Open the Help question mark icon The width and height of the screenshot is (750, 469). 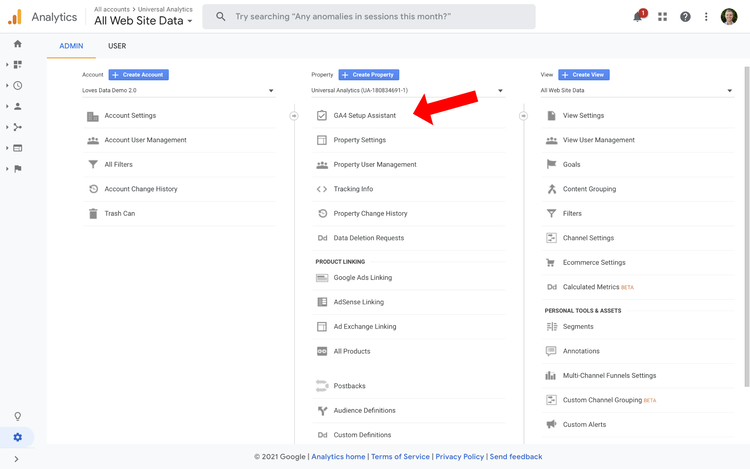(685, 17)
